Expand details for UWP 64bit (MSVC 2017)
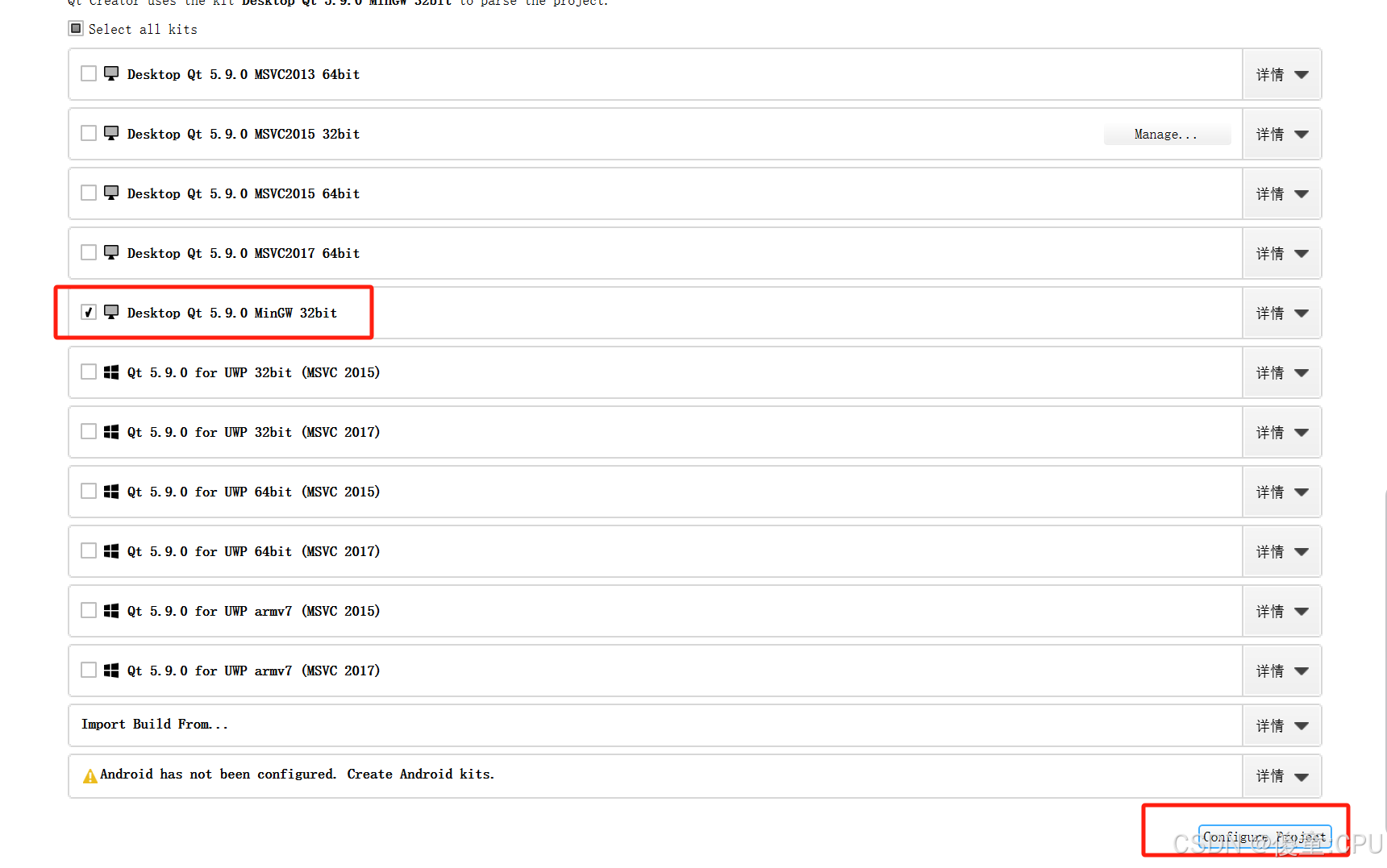The width and height of the screenshot is (1387, 868). [1281, 551]
